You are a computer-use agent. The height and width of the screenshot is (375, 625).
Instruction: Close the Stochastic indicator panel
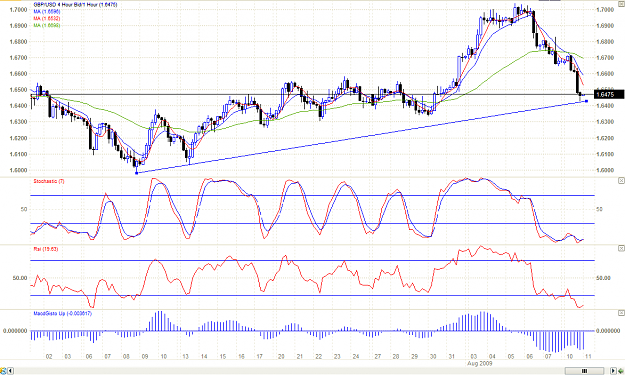click(x=621, y=181)
